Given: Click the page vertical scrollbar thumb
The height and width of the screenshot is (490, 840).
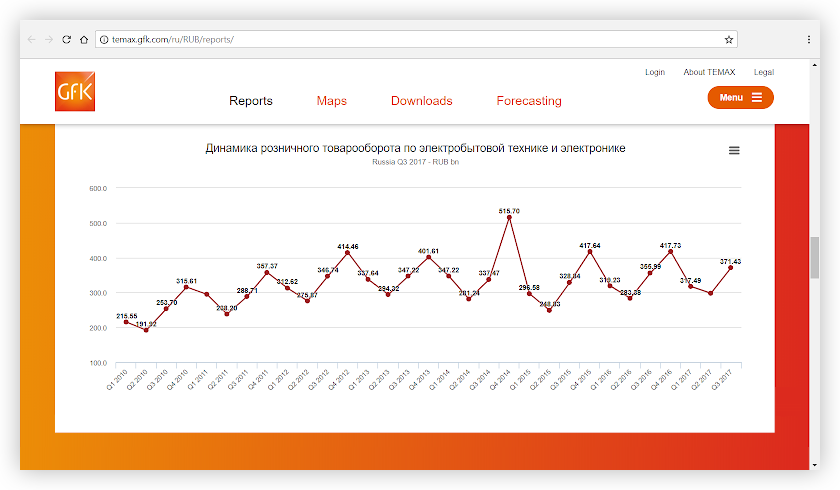Looking at the screenshot, I should click(x=815, y=264).
